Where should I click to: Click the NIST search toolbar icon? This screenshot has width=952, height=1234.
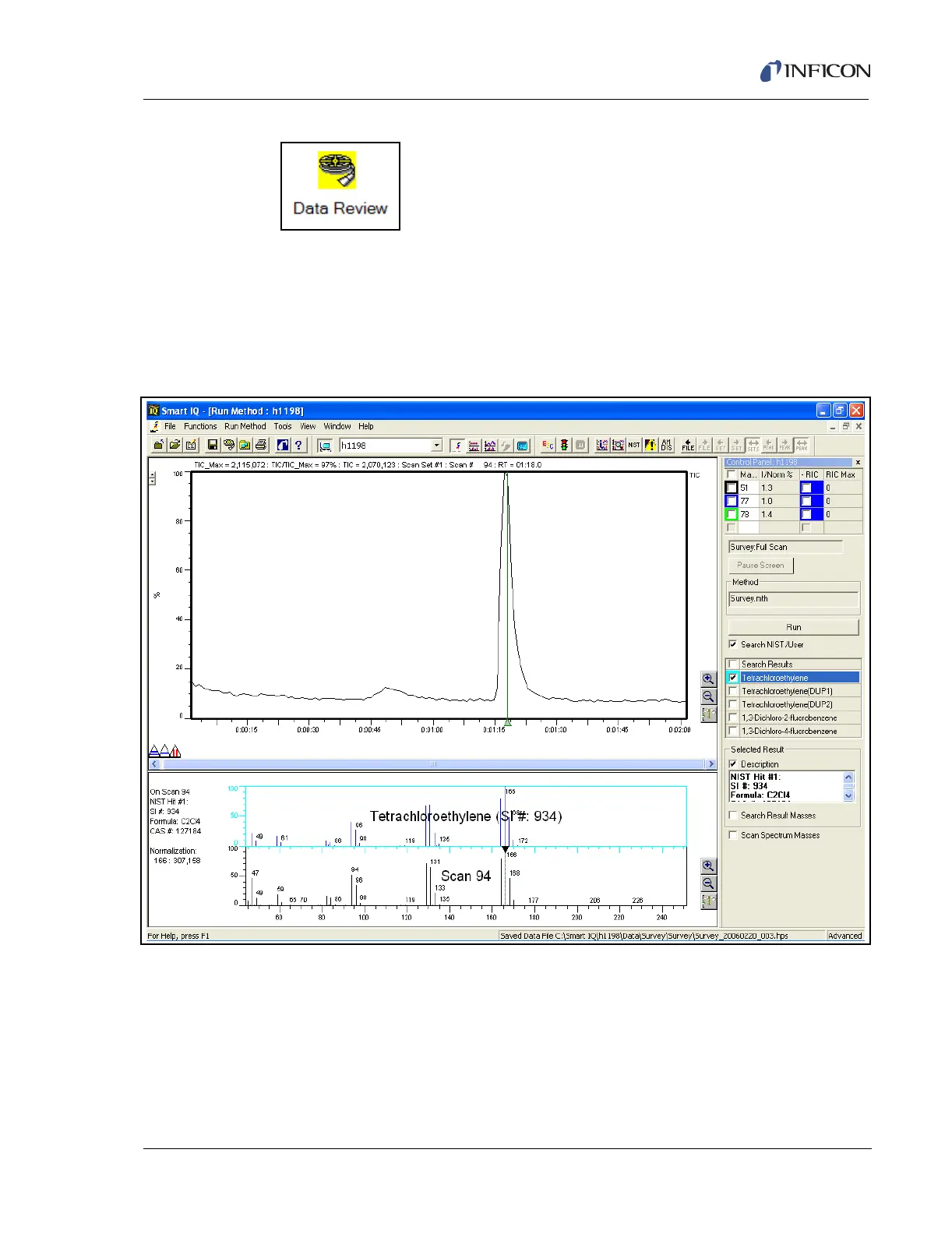(x=634, y=445)
